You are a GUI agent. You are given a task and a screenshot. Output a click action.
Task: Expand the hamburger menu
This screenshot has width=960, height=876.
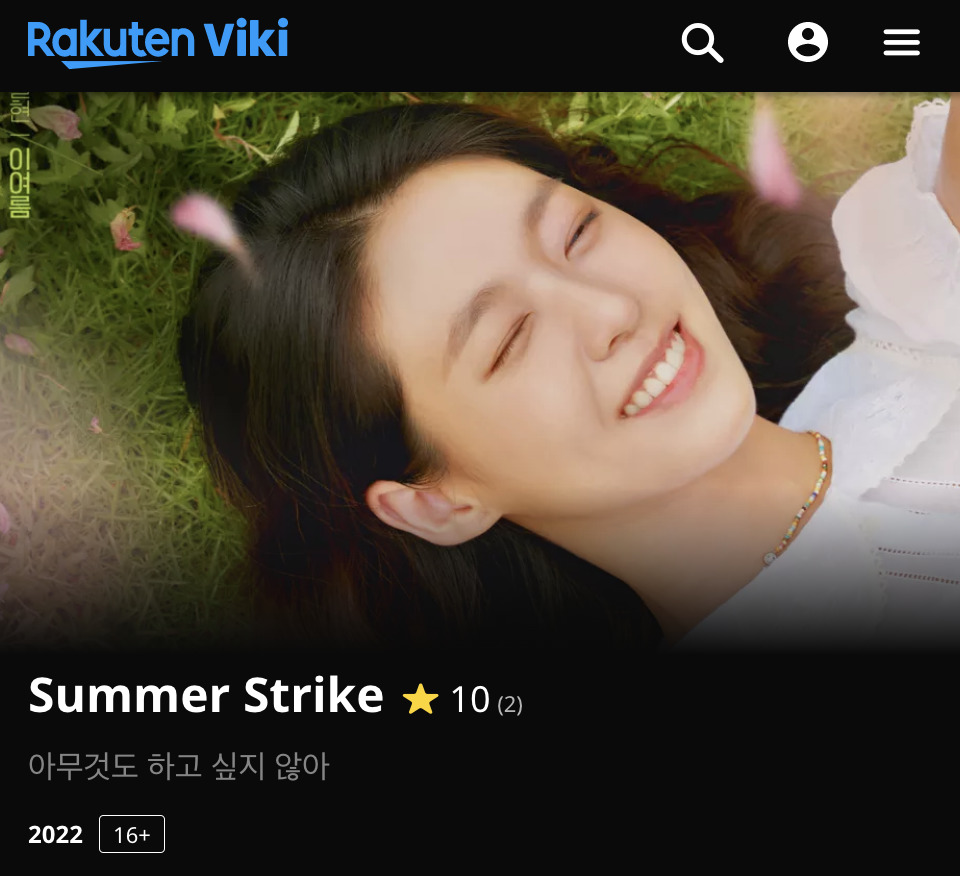[901, 42]
